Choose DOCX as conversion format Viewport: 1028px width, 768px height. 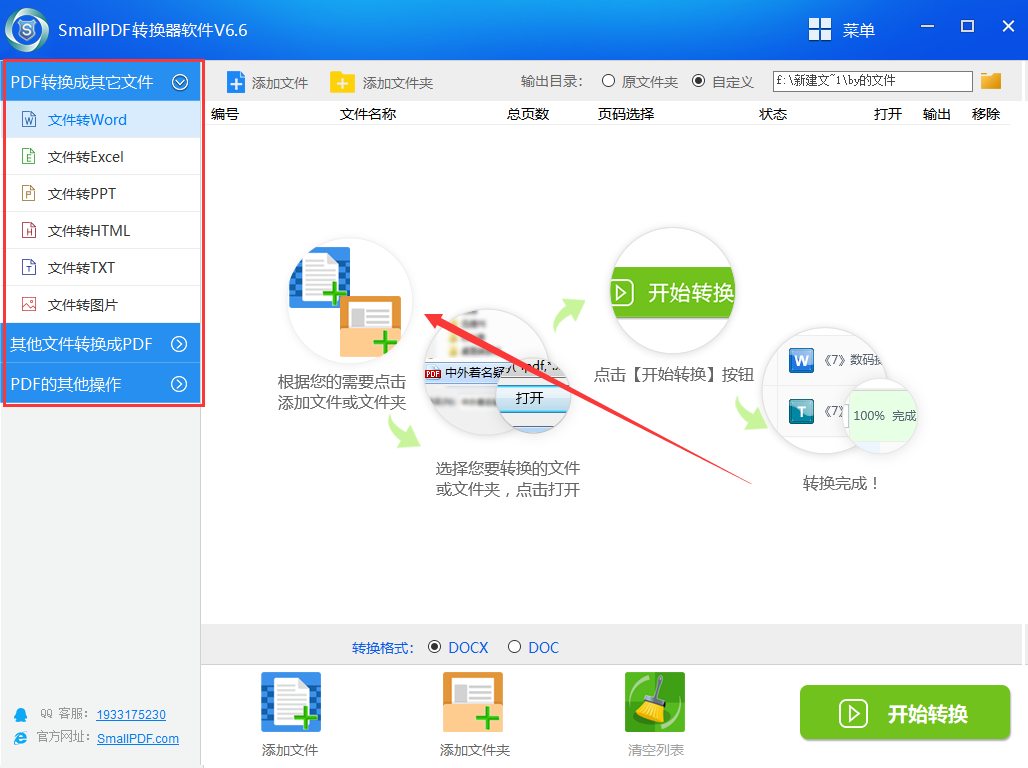[434, 647]
